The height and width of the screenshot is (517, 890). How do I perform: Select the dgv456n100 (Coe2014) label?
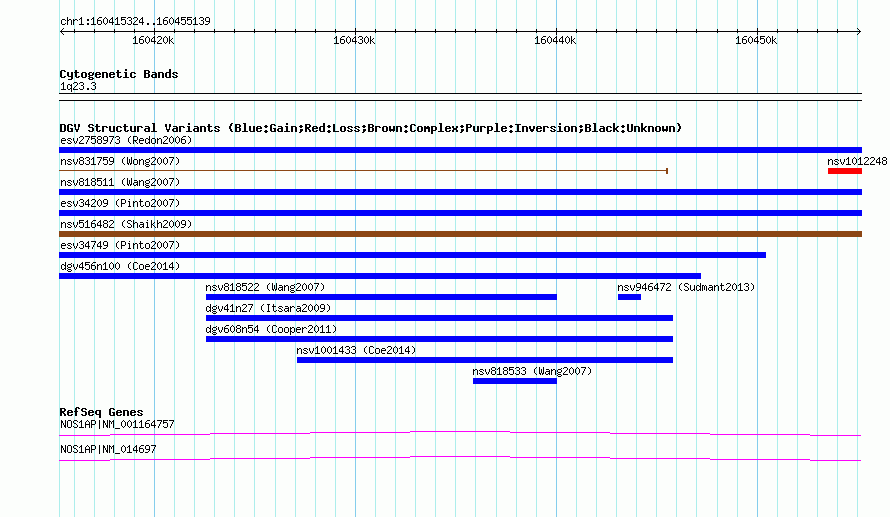(x=120, y=266)
